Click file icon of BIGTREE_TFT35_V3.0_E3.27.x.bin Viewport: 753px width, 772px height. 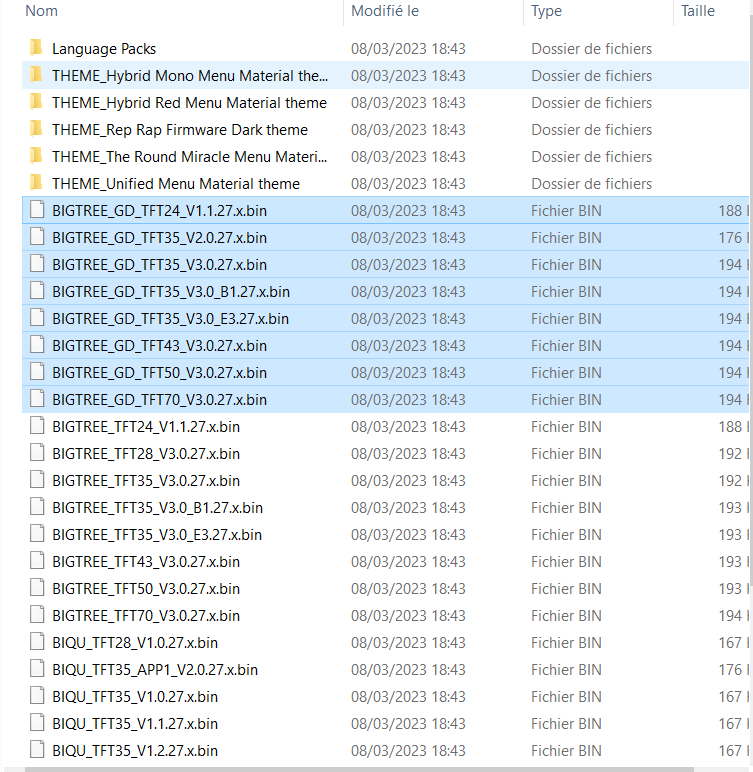[37, 534]
